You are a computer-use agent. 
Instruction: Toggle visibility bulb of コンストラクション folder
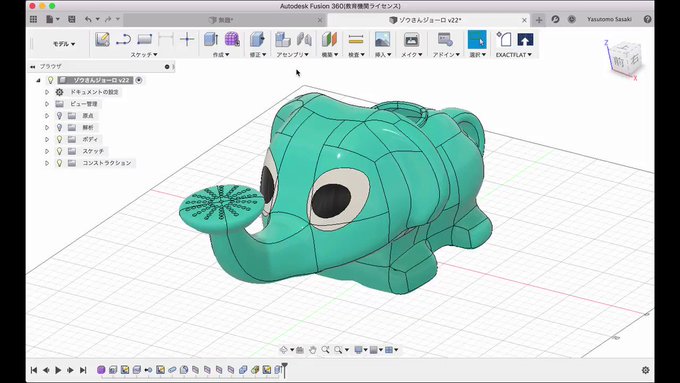(59, 163)
